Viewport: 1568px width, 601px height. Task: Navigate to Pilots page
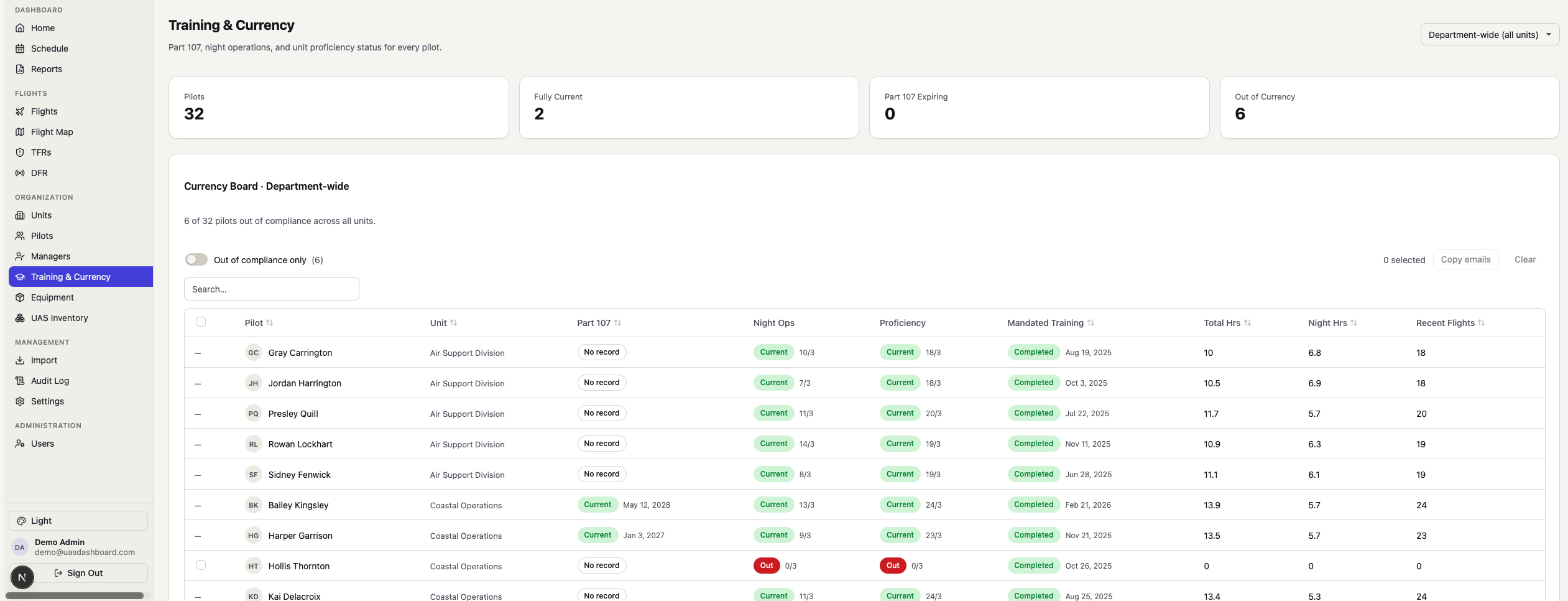tap(81, 236)
